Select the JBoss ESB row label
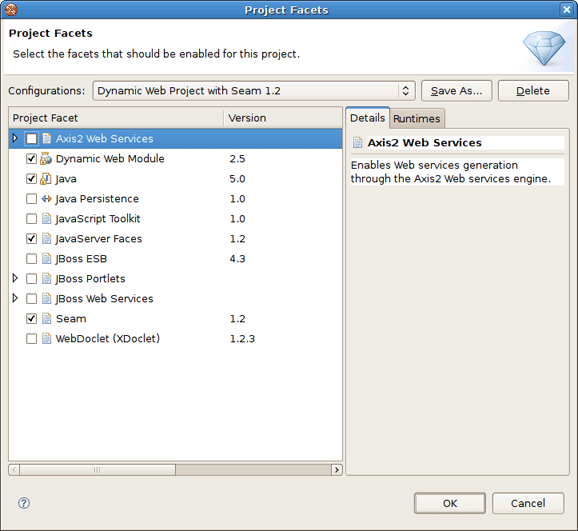578x531 pixels. coord(81,258)
